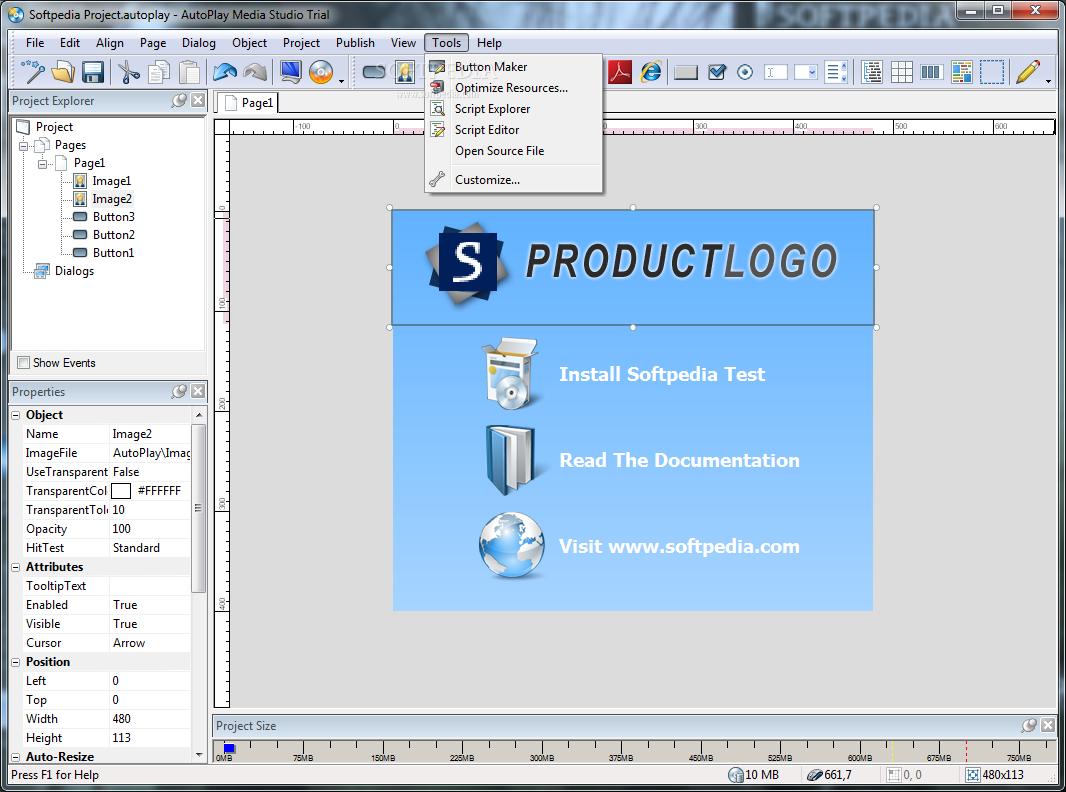Build the project with the burning disc icon
This screenshot has width=1066, height=792.
tap(321, 71)
